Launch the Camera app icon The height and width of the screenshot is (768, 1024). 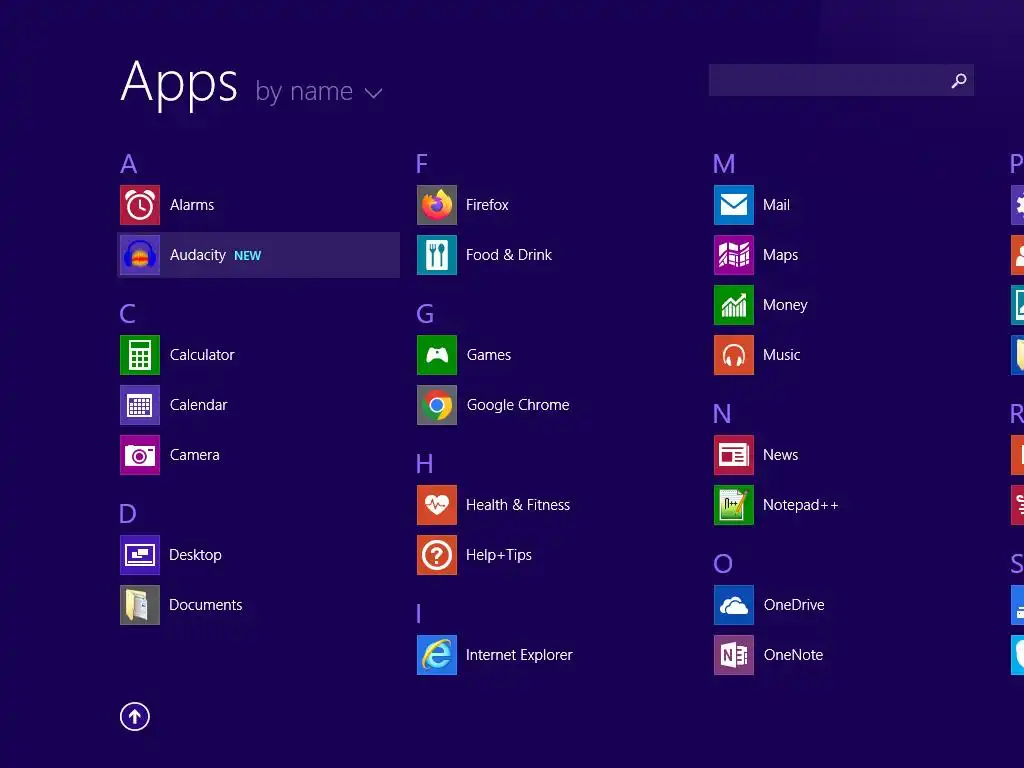[140, 455]
